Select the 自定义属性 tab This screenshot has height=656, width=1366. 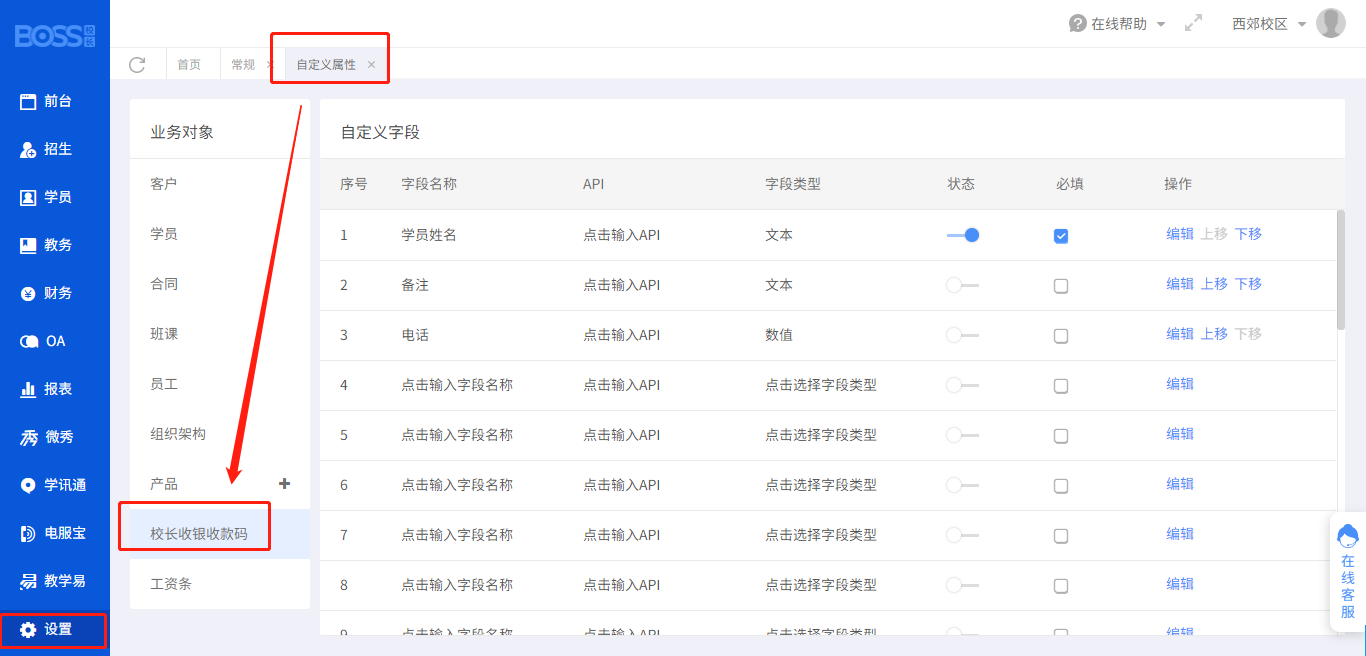coord(326,64)
